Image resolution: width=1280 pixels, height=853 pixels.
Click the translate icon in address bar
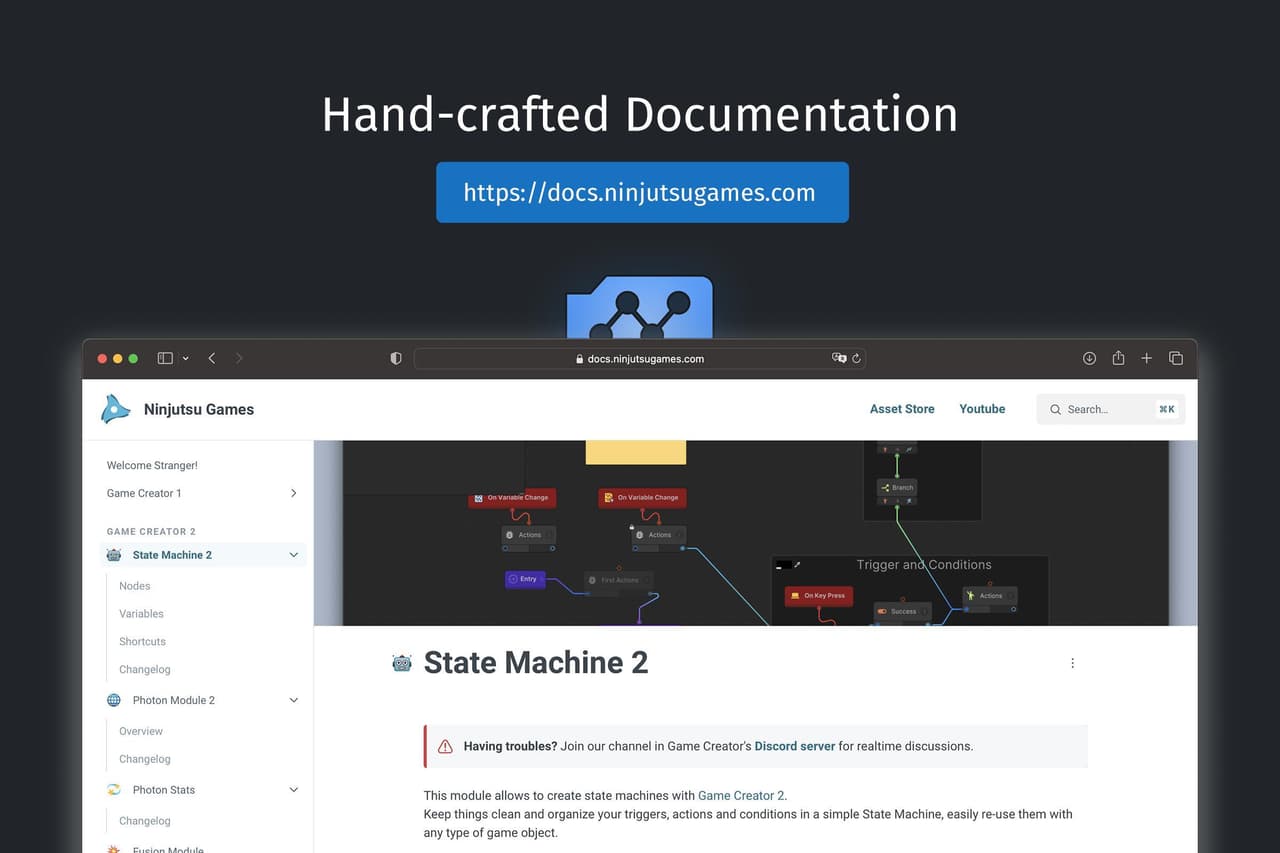pyautogui.click(x=839, y=358)
